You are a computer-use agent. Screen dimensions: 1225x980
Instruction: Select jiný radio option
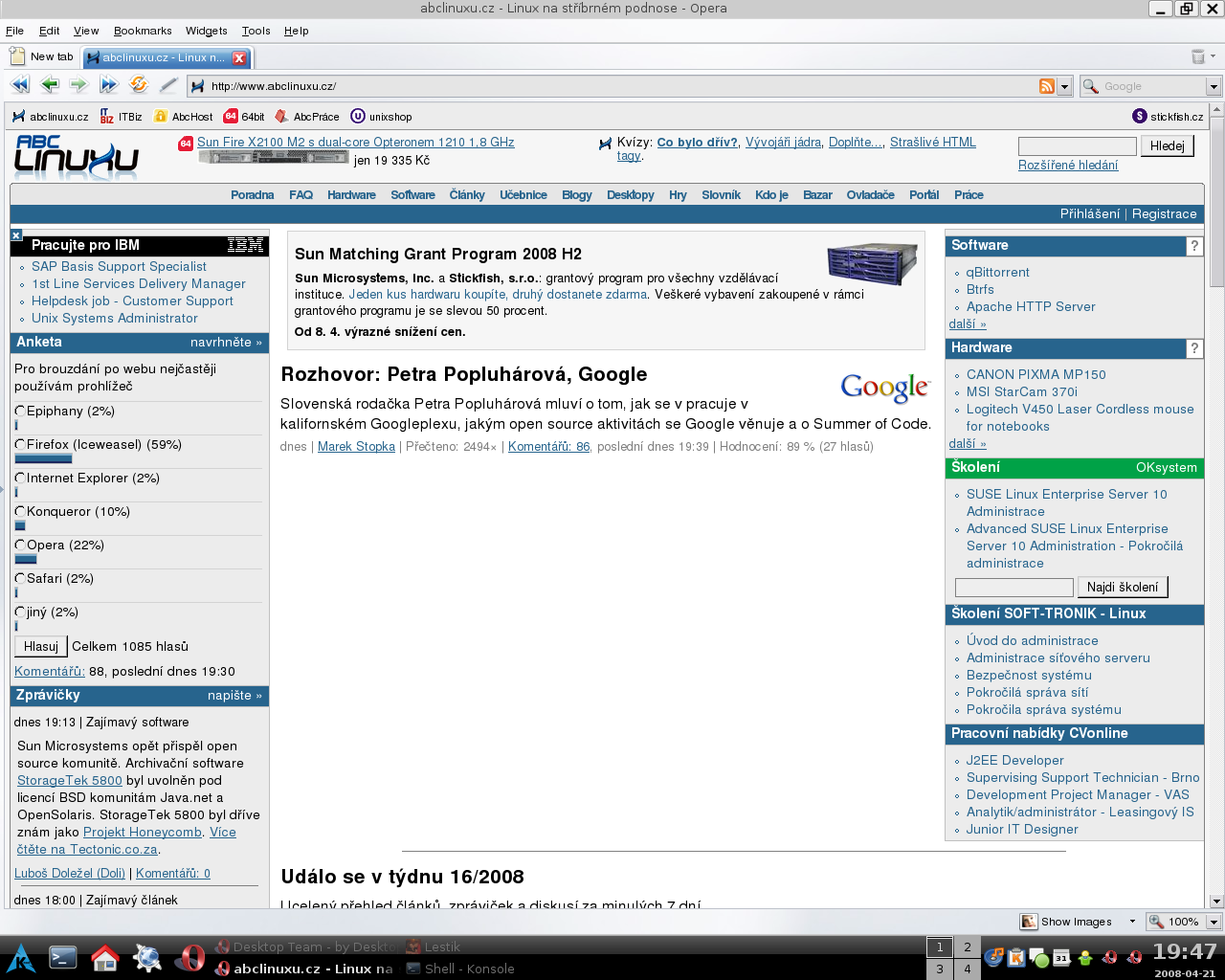coord(20,612)
